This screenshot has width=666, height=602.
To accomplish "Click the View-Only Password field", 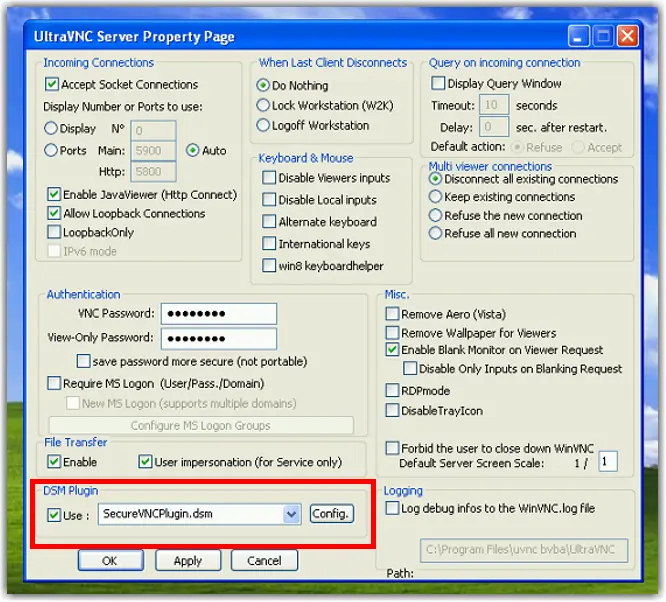I will click(219, 338).
